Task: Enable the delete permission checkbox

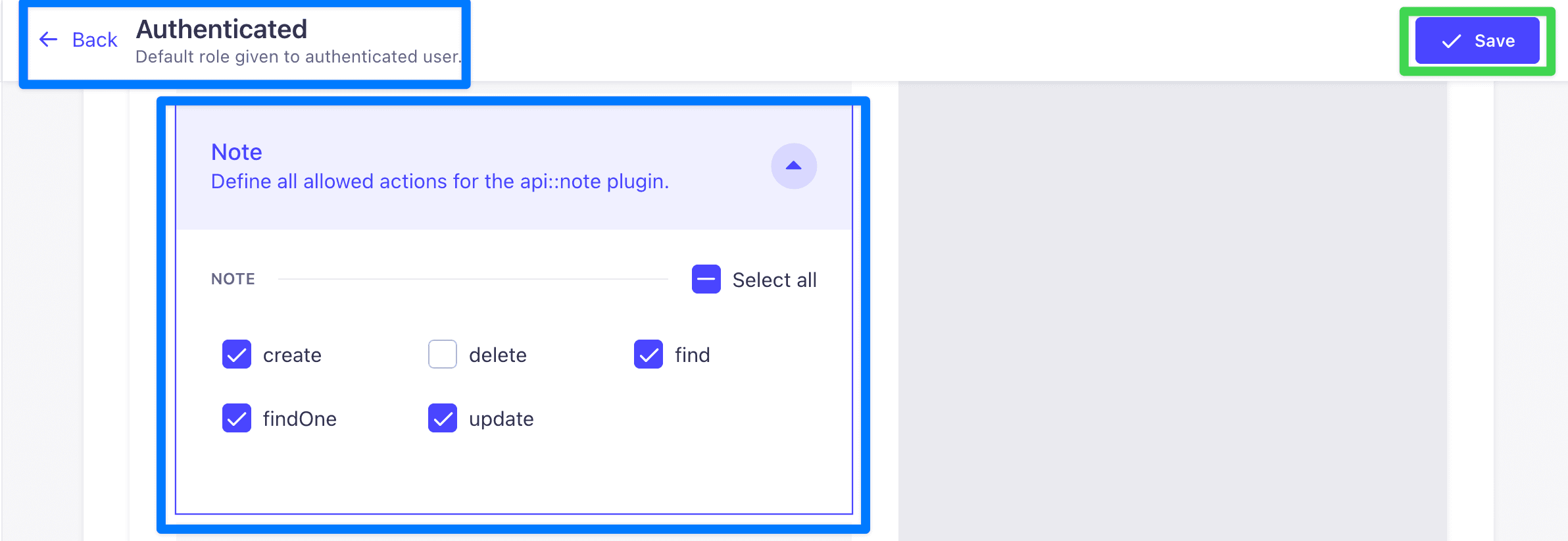Action: tap(443, 354)
